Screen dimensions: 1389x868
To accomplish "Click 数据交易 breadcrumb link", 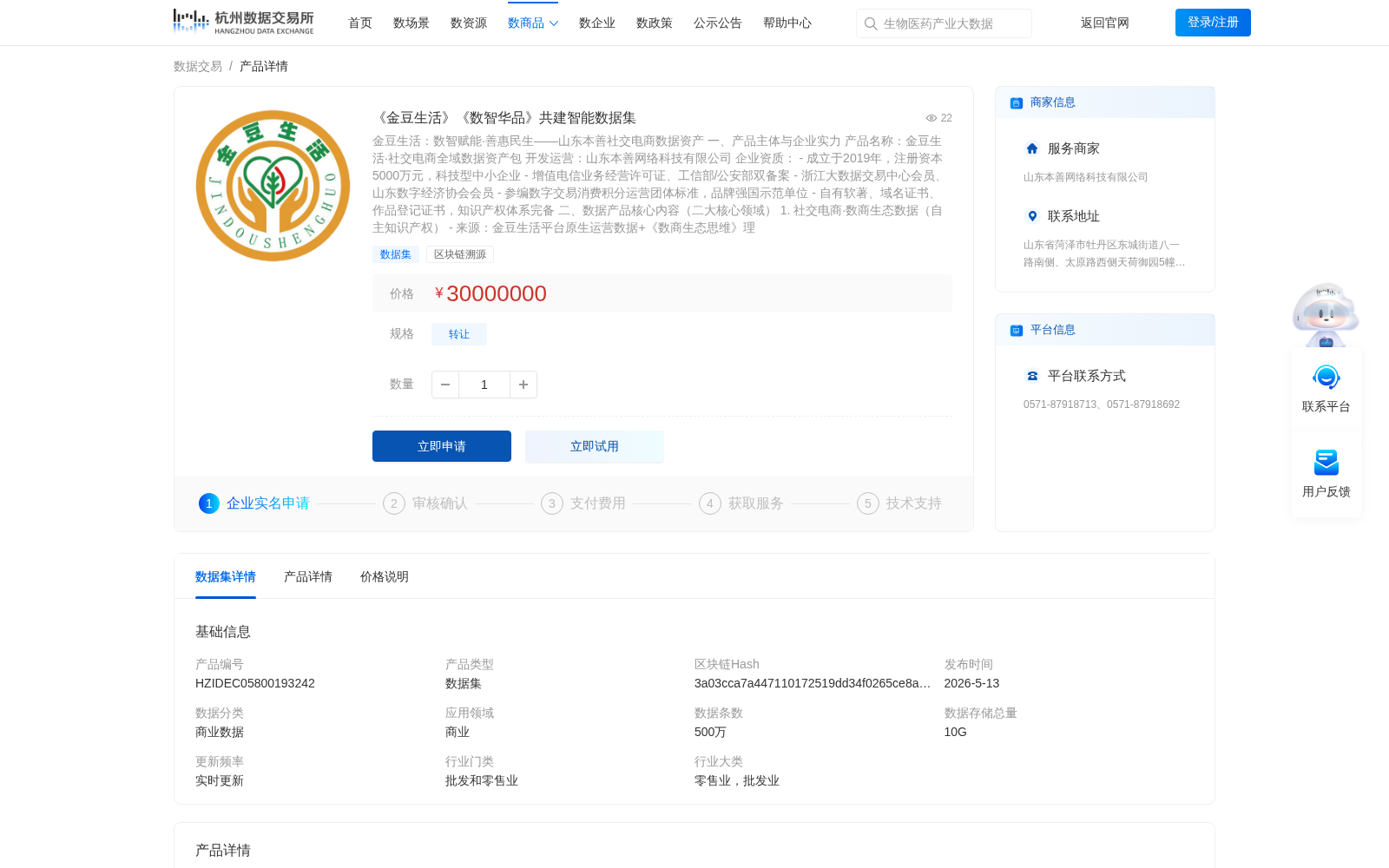I will coord(198,66).
